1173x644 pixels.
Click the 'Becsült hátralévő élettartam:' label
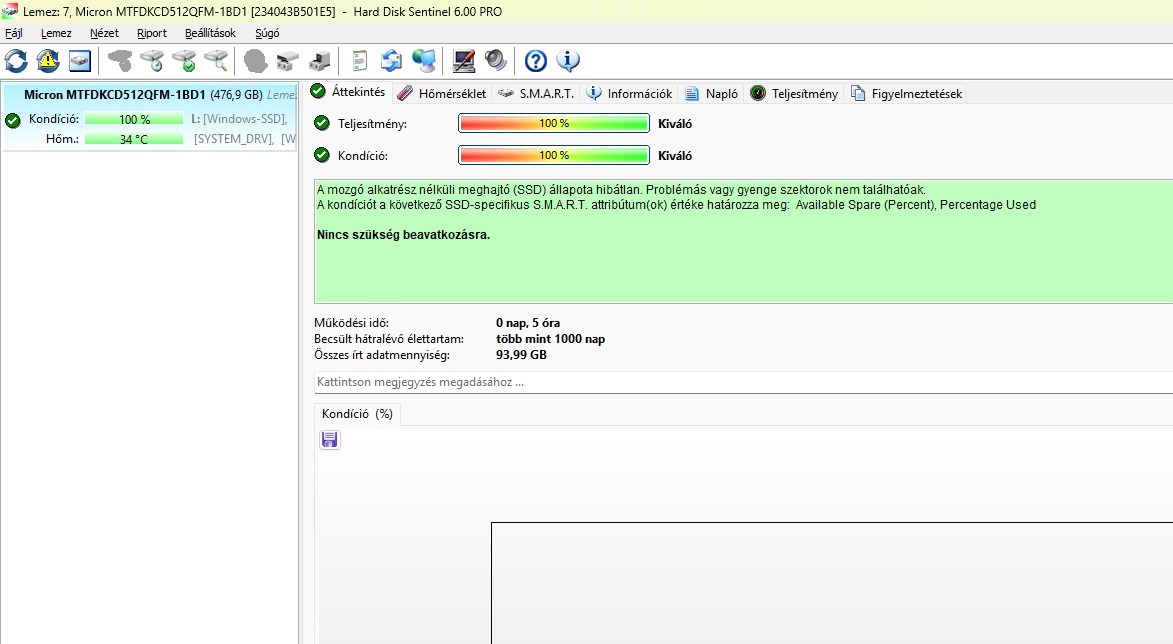click(x=388, y=339)
